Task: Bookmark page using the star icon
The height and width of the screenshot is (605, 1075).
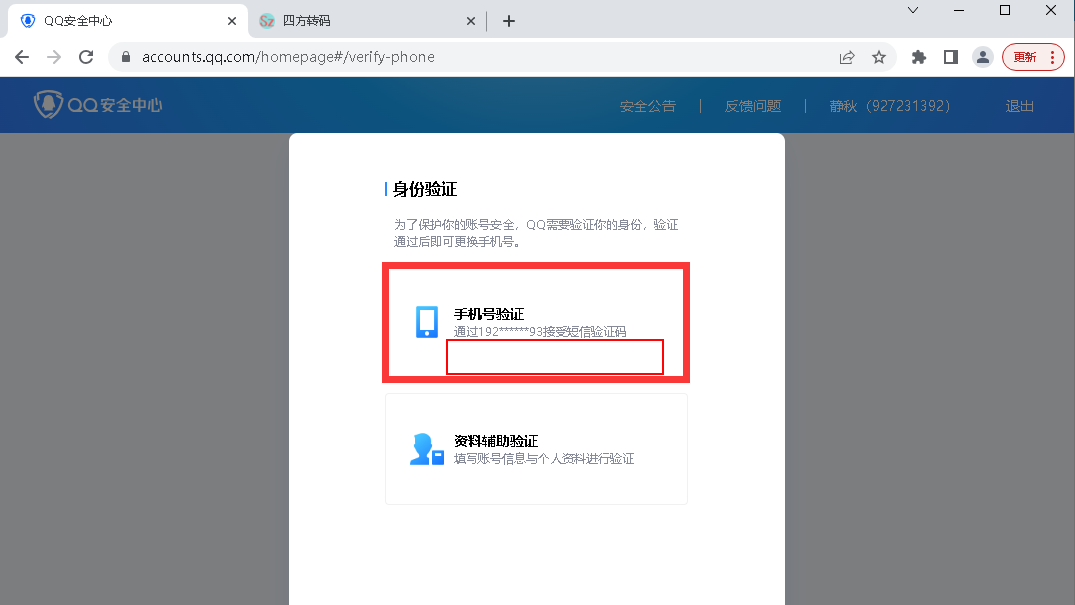Action: 879,57
